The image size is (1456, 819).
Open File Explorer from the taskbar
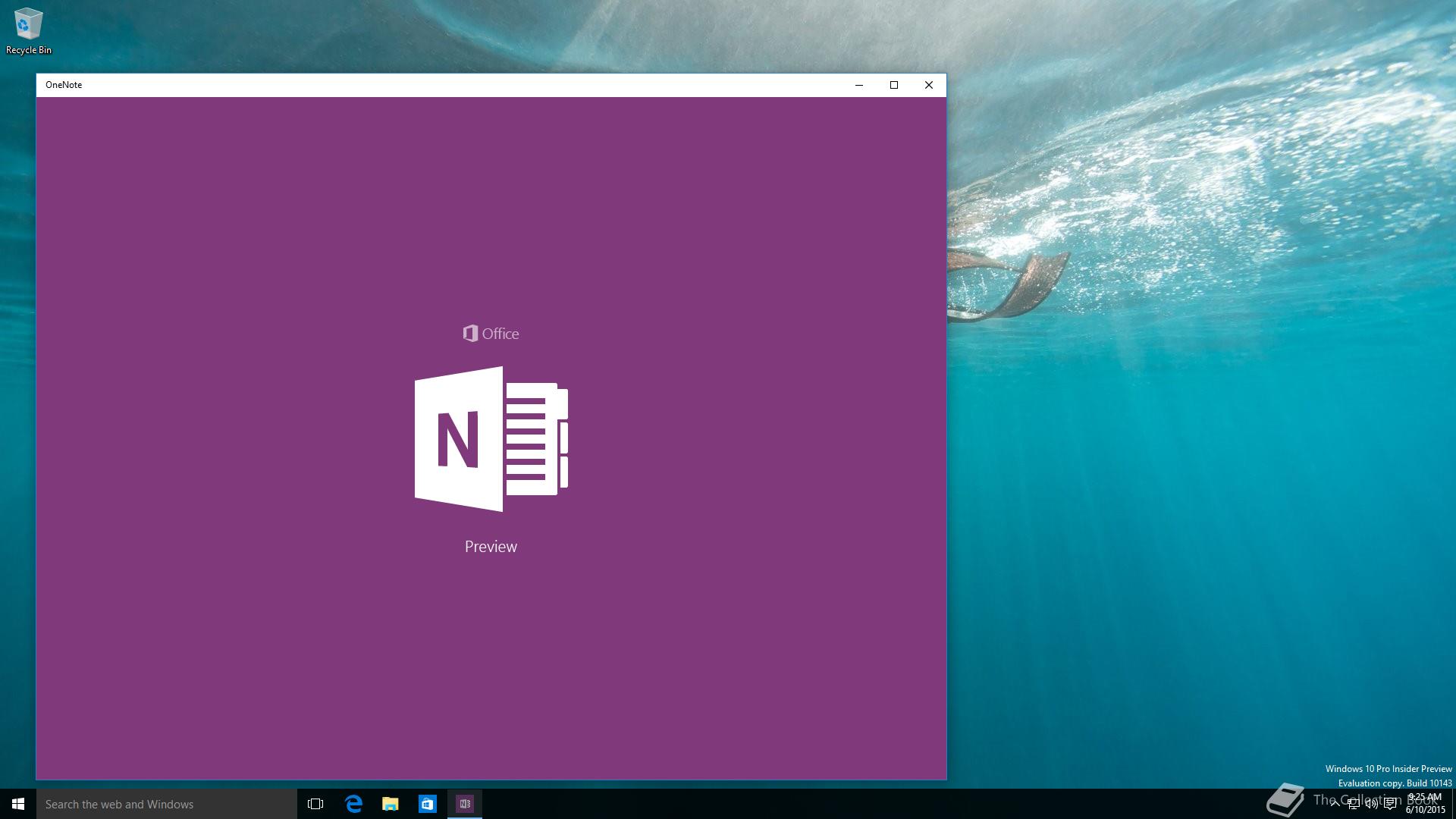(391, 804)
